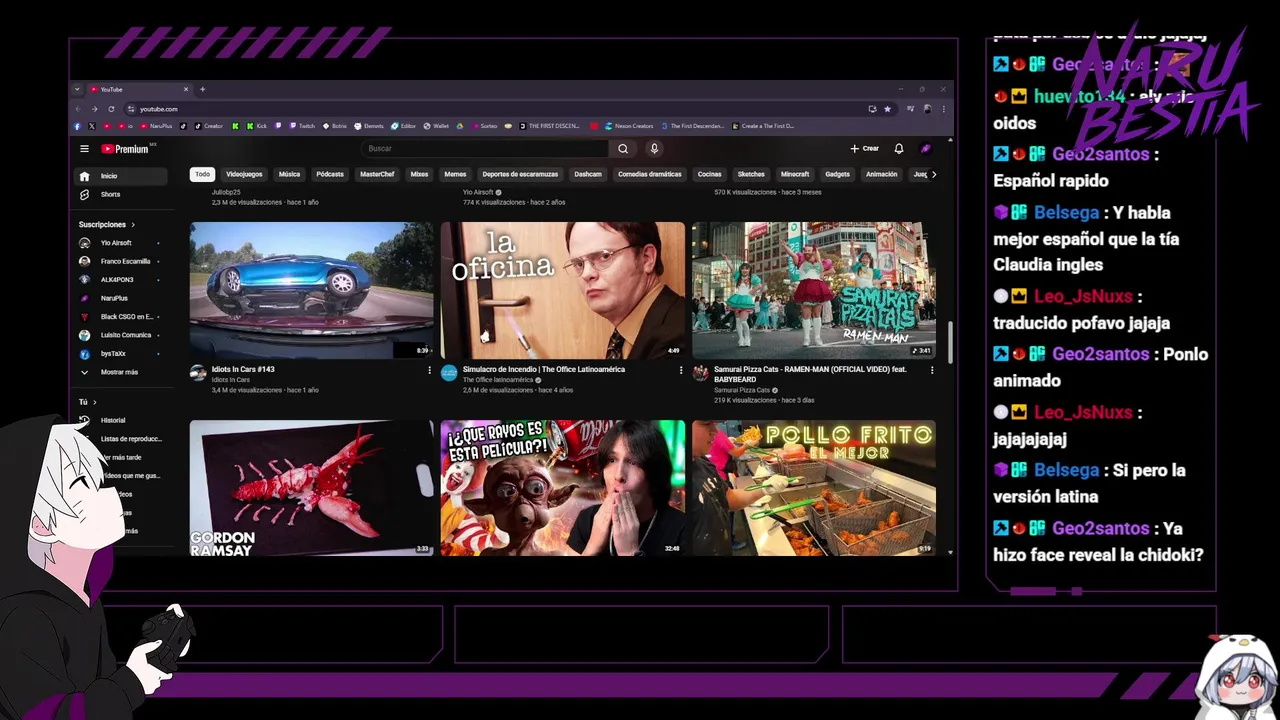Open the Luisito Comunica subscription channel
The height and width of the screenshot is (720, 1280).
pyautogui.click(x=122, y=335)
